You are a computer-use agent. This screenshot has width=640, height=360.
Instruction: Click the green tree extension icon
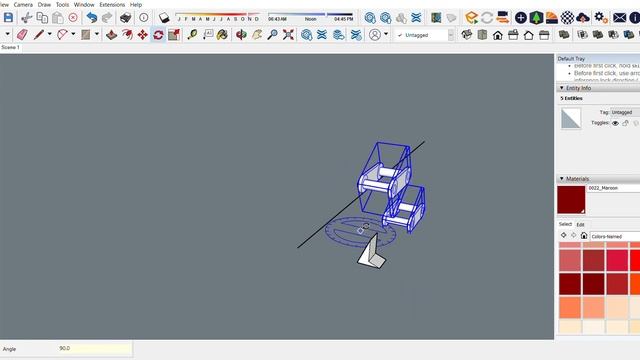coord(536,18)
